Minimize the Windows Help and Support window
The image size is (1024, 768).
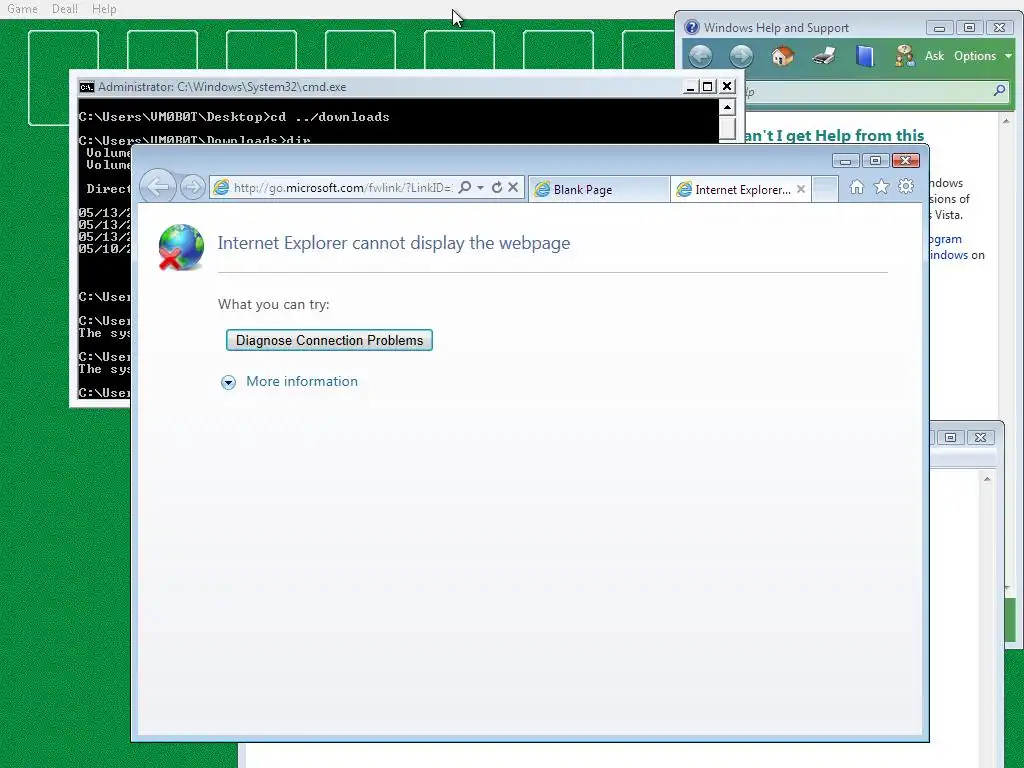[x=939, y=28]
